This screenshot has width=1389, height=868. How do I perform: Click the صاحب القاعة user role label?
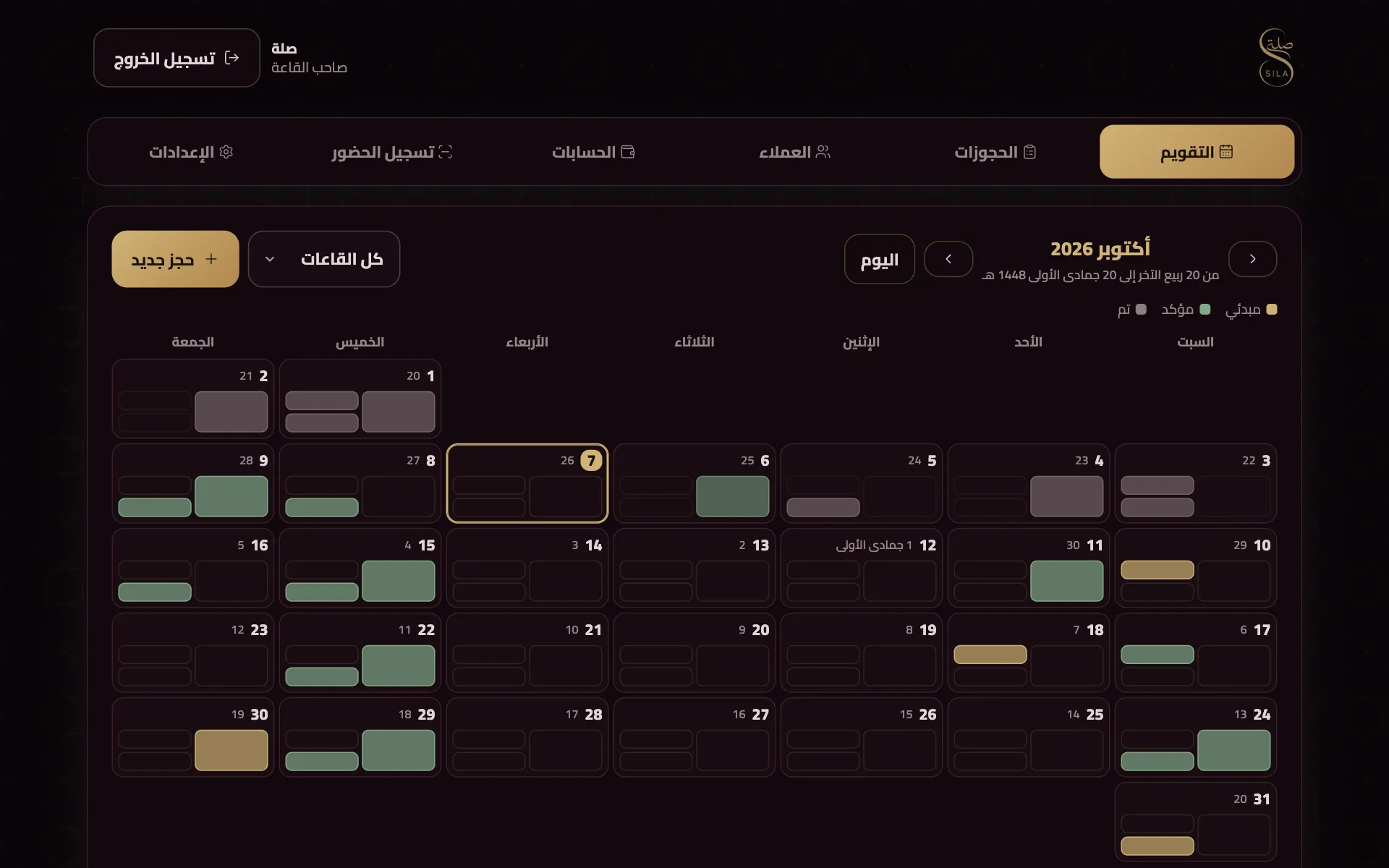point(310,68)
